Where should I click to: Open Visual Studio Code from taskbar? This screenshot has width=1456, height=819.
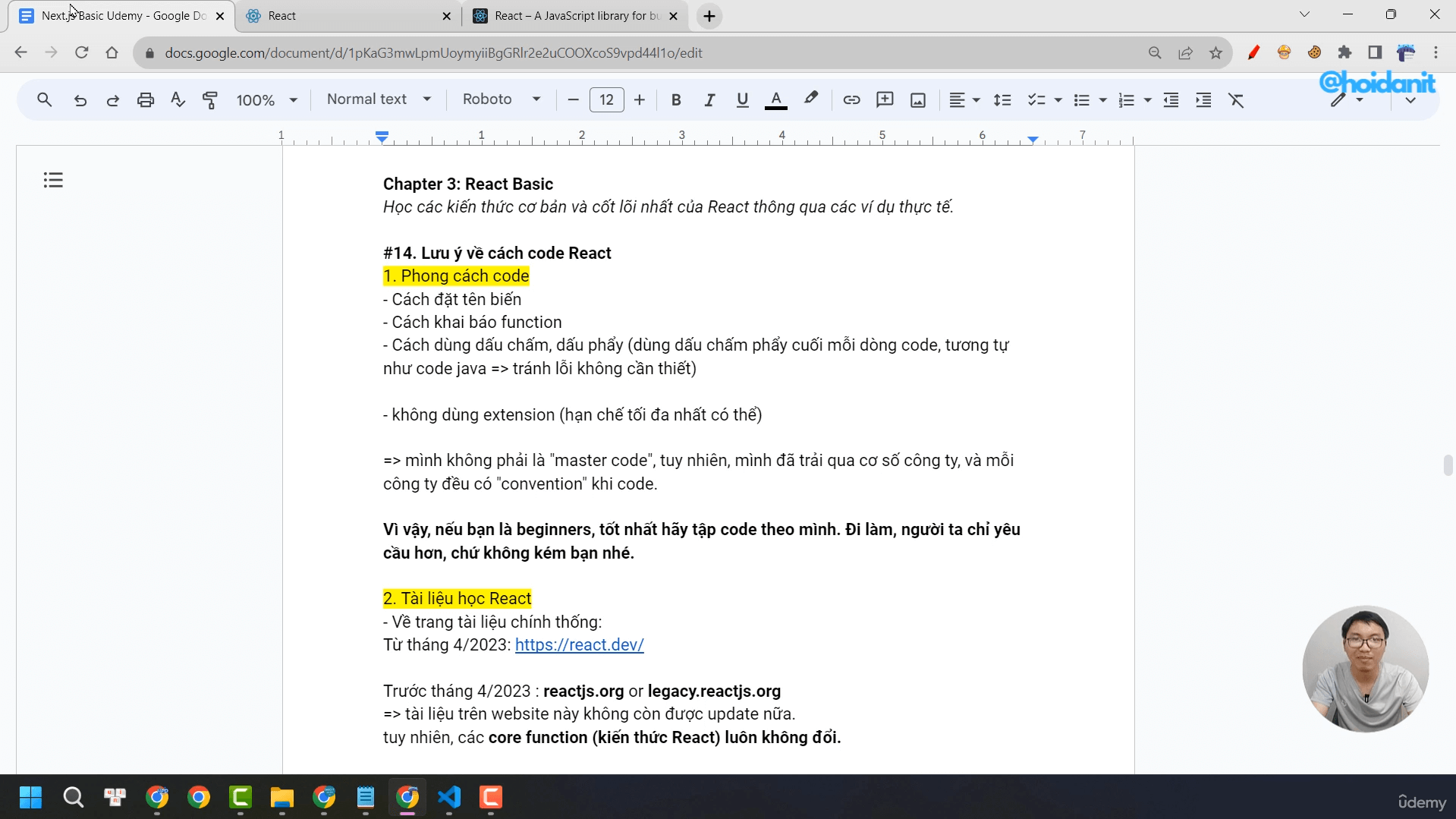point(449,797)
